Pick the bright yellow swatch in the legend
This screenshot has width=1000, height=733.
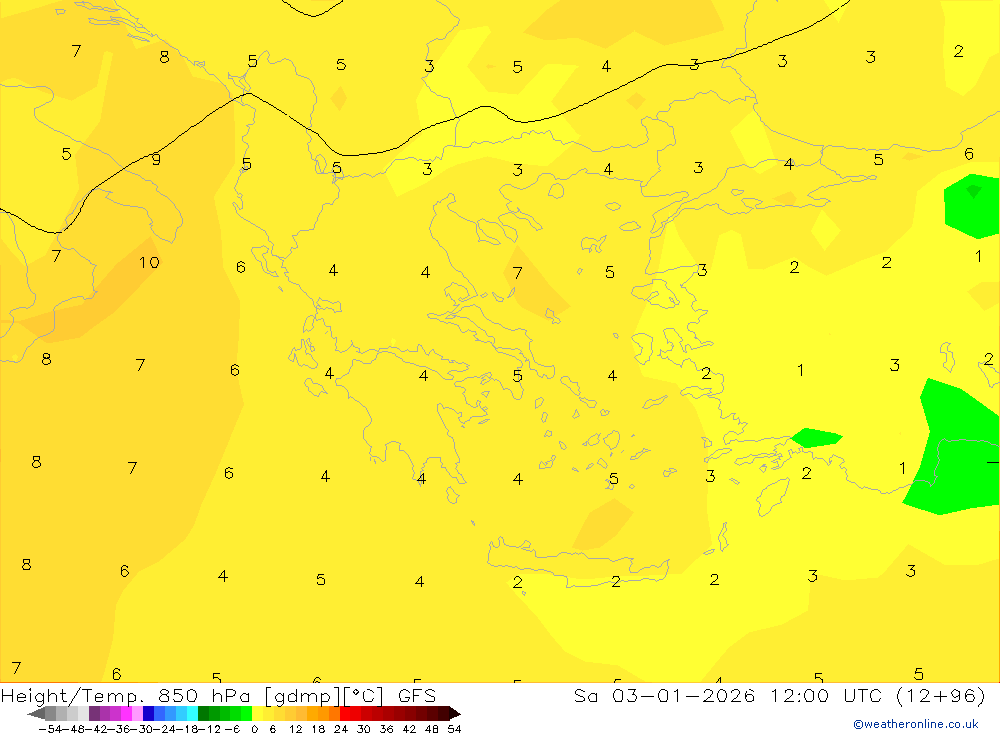258,713
